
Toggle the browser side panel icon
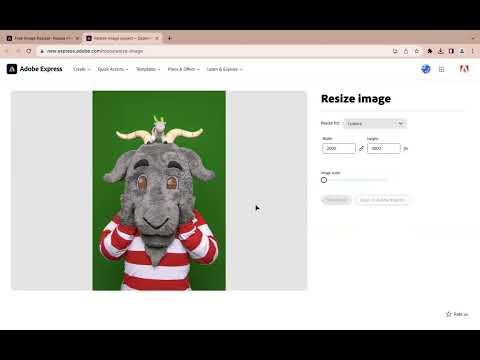click(451, 51)
